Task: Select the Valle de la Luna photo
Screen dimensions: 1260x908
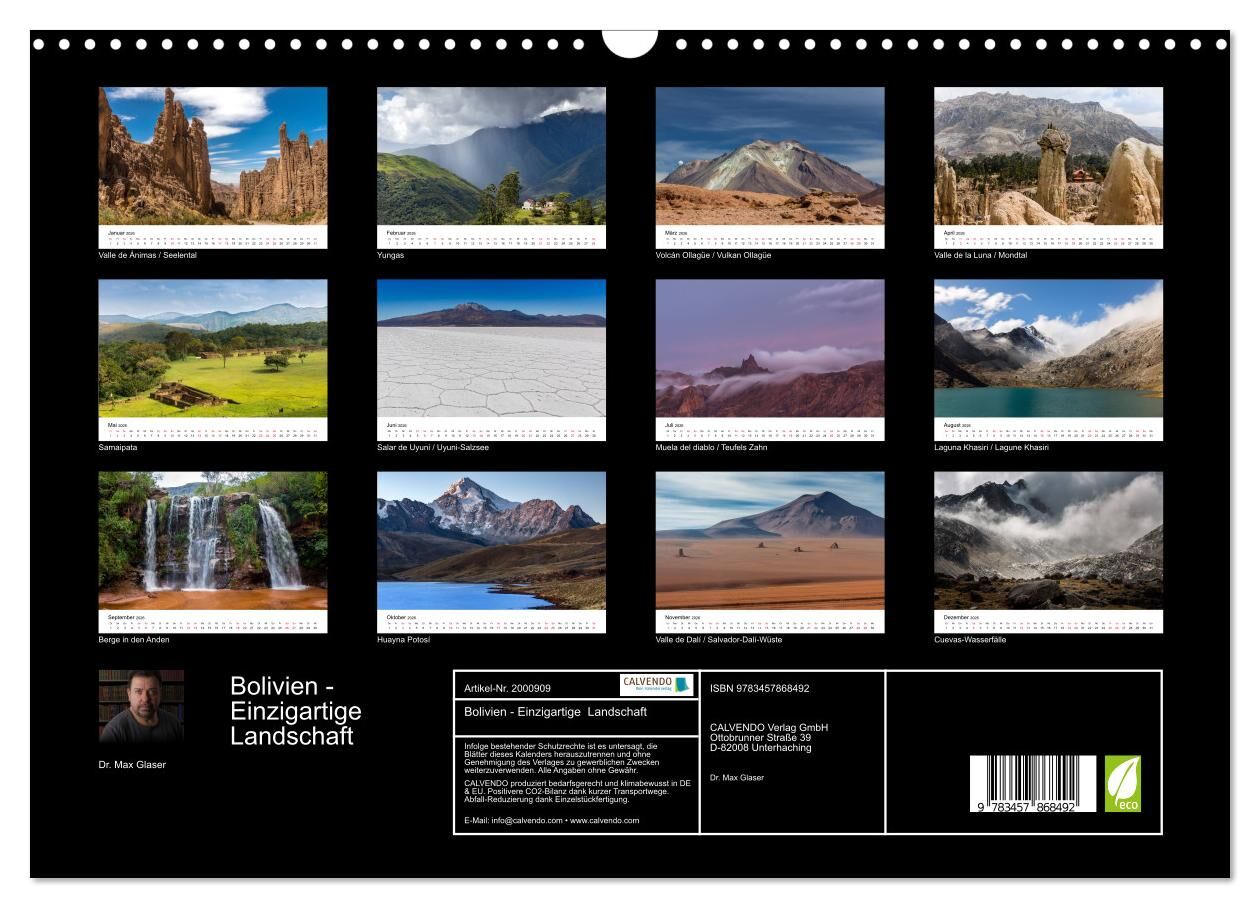Action: (1048, 155)
